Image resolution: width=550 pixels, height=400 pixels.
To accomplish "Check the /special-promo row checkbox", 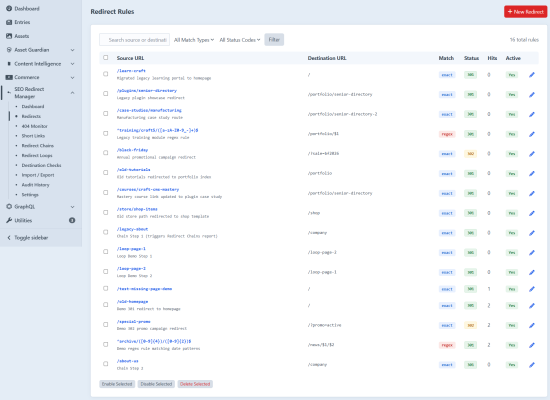I will pos(106,325).
